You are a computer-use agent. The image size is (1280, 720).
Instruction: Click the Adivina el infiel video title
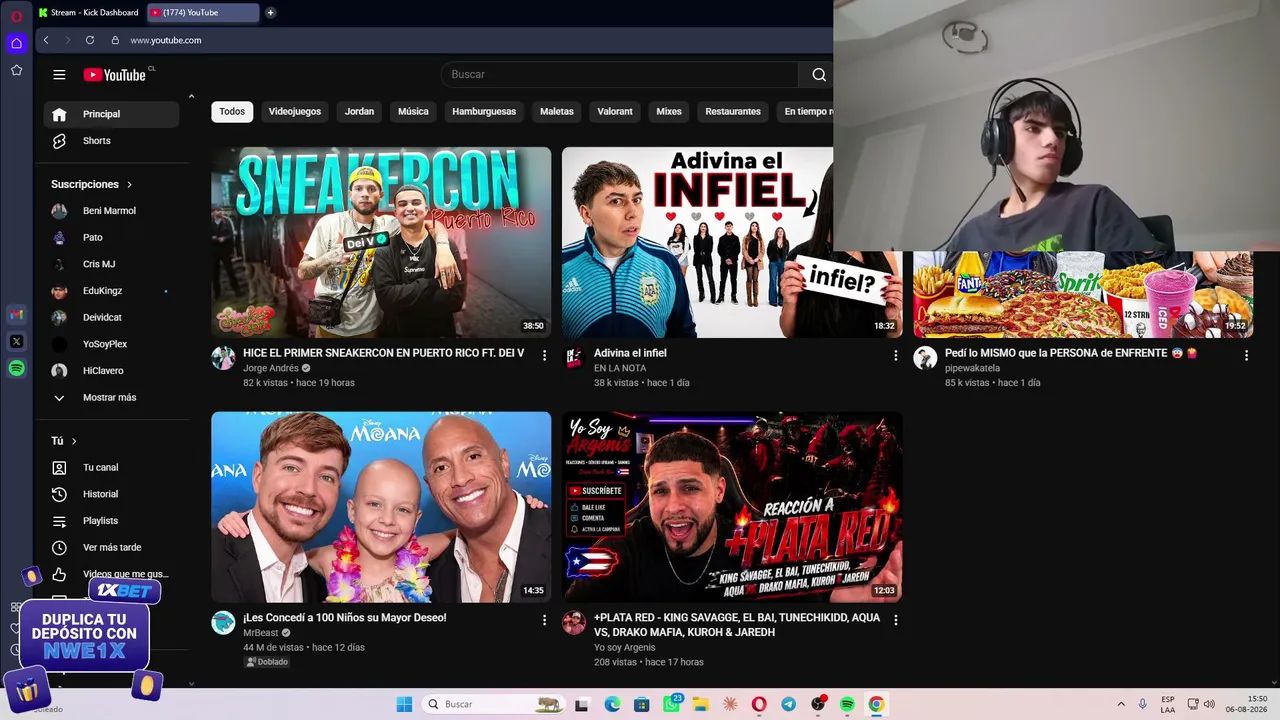pos(630,353)
